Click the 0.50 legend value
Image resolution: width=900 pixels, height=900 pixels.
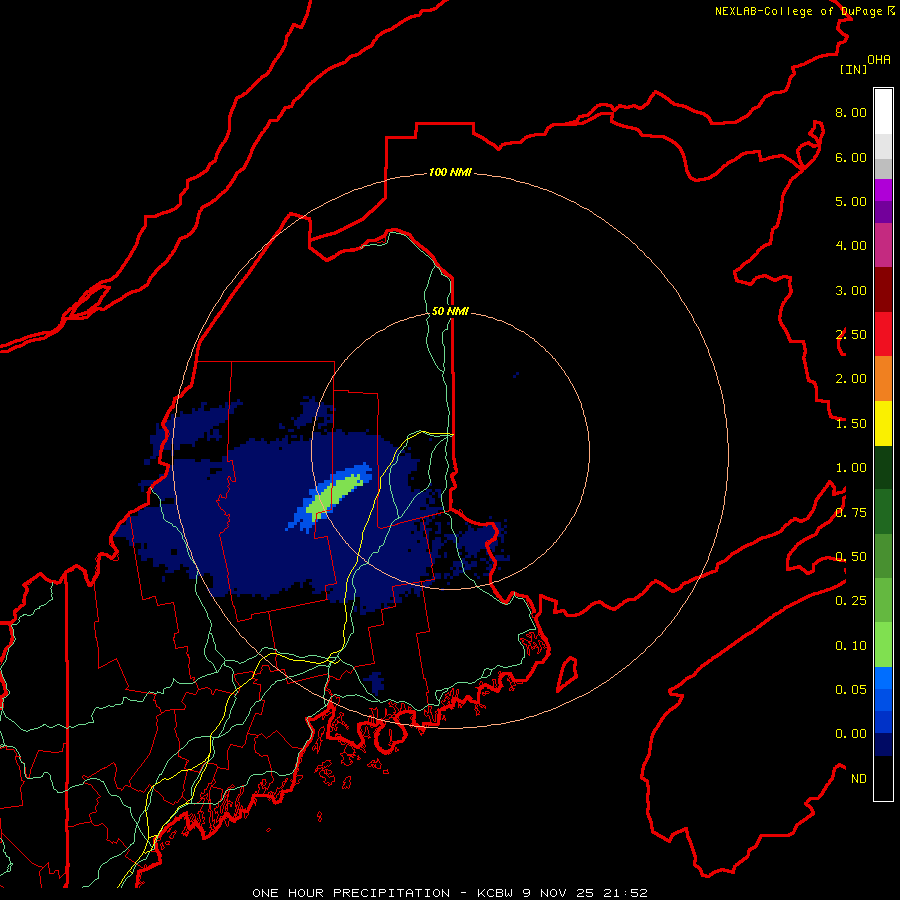click(x=851, y=557)
